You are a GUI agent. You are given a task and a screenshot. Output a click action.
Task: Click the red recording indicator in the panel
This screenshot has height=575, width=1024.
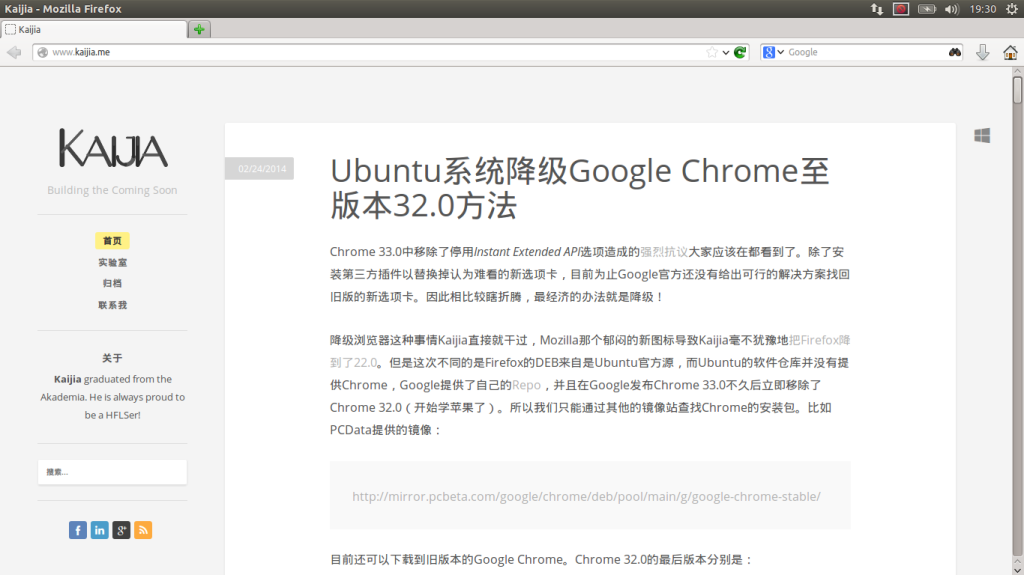[x=901, y=9]
